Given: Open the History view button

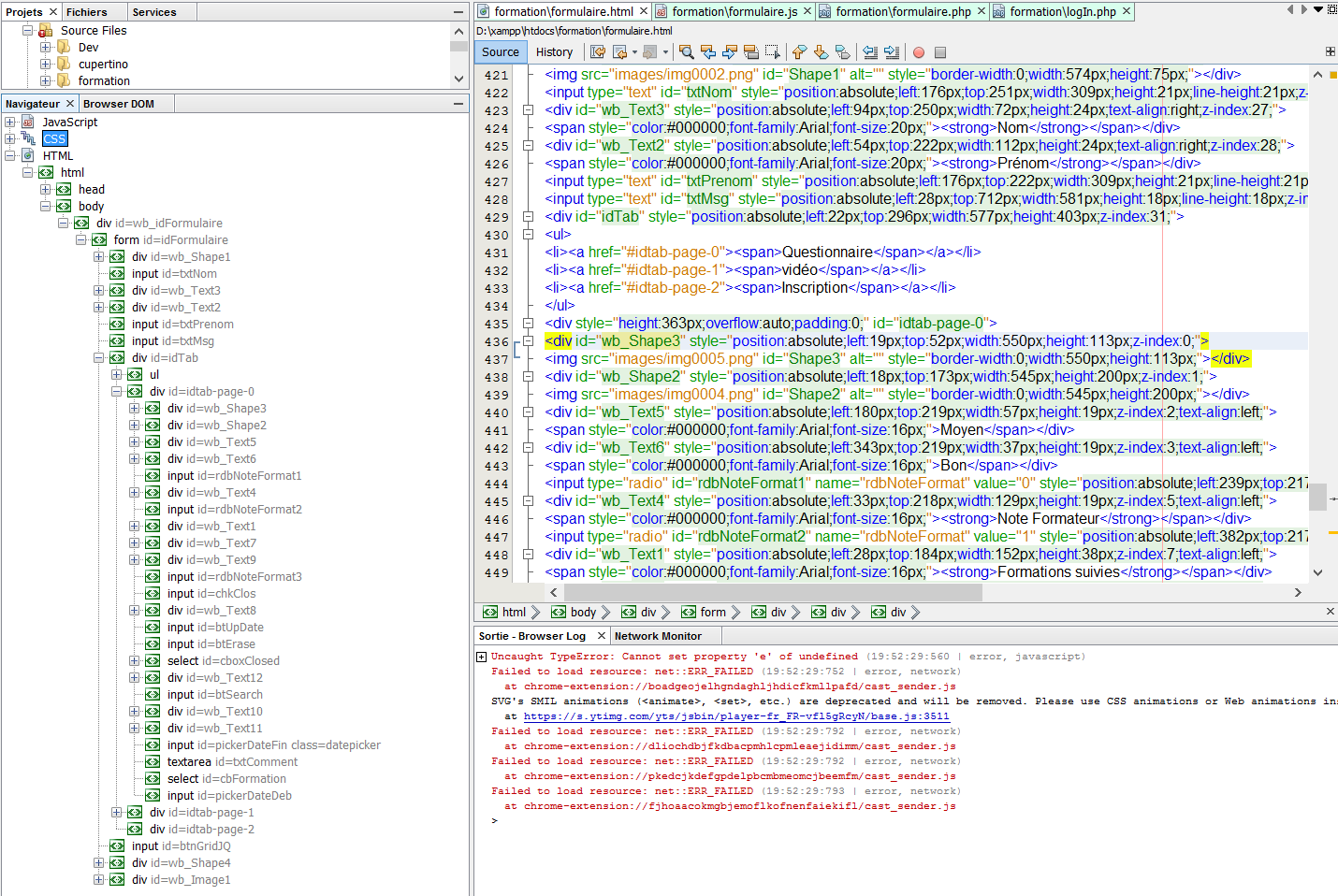Looking at the screenshot, I should coord(554,52).
